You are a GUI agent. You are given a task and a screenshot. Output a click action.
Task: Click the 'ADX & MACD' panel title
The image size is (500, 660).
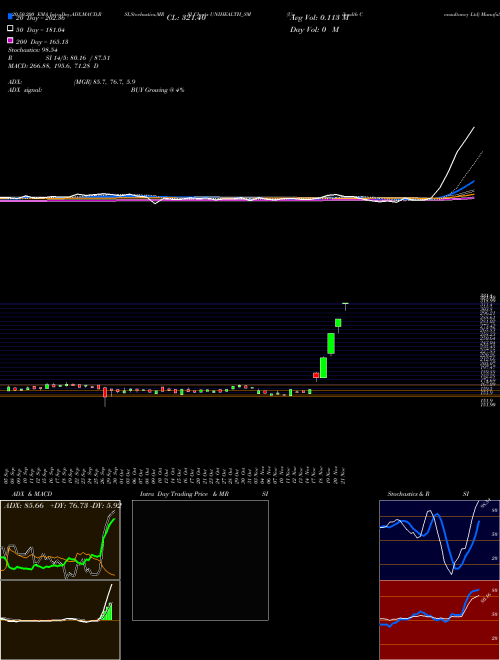(x=32, y=494)
